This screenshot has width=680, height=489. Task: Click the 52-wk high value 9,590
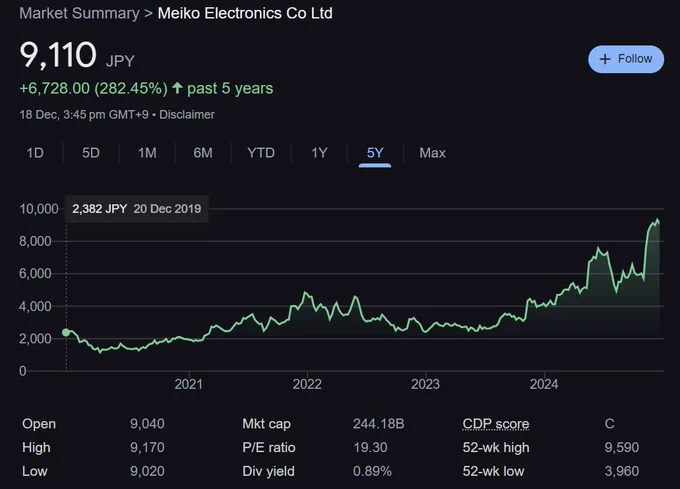tap(621, 447)
